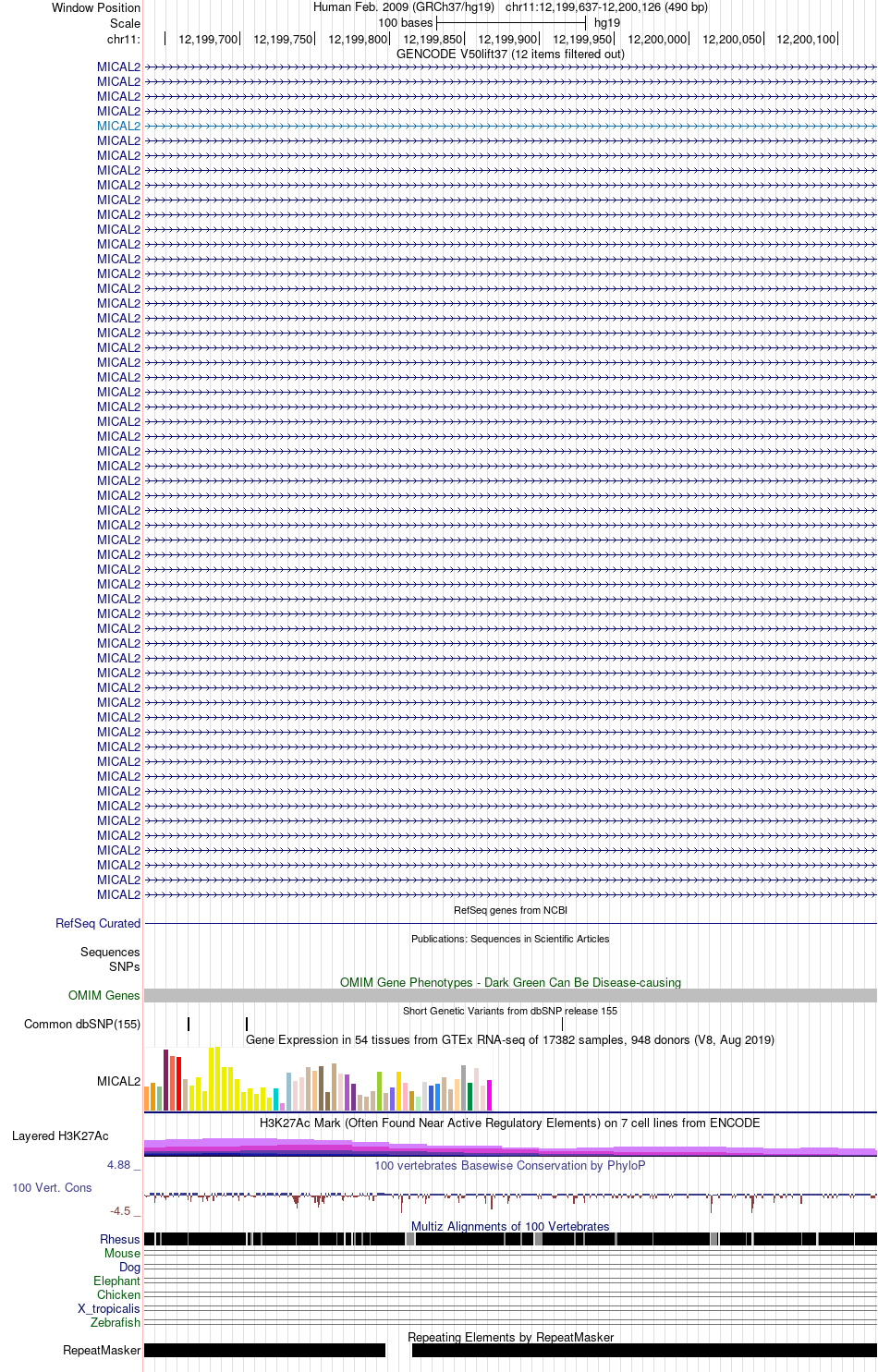Click the Dog alignment row label
878x1372 pixels.
129,1267
